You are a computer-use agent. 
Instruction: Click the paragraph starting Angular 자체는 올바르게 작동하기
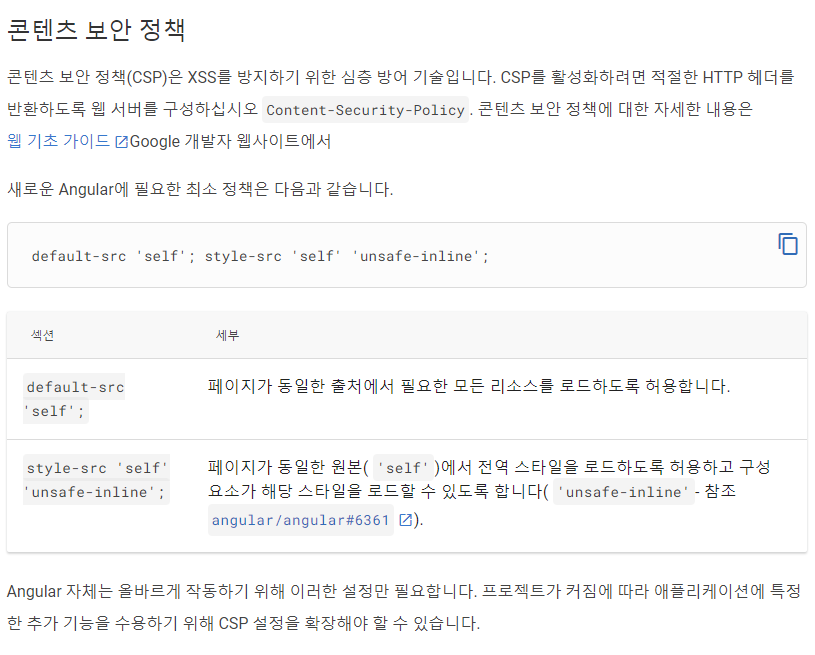(404, 607)
